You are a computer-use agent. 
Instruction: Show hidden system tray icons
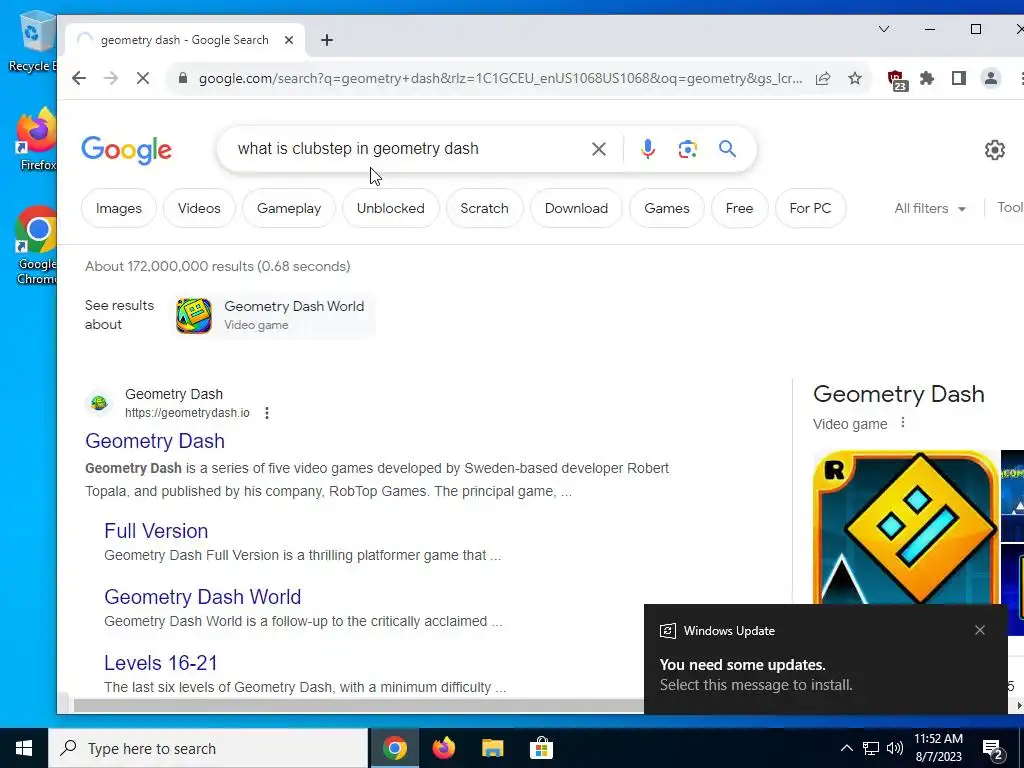(x=846, y=748)
